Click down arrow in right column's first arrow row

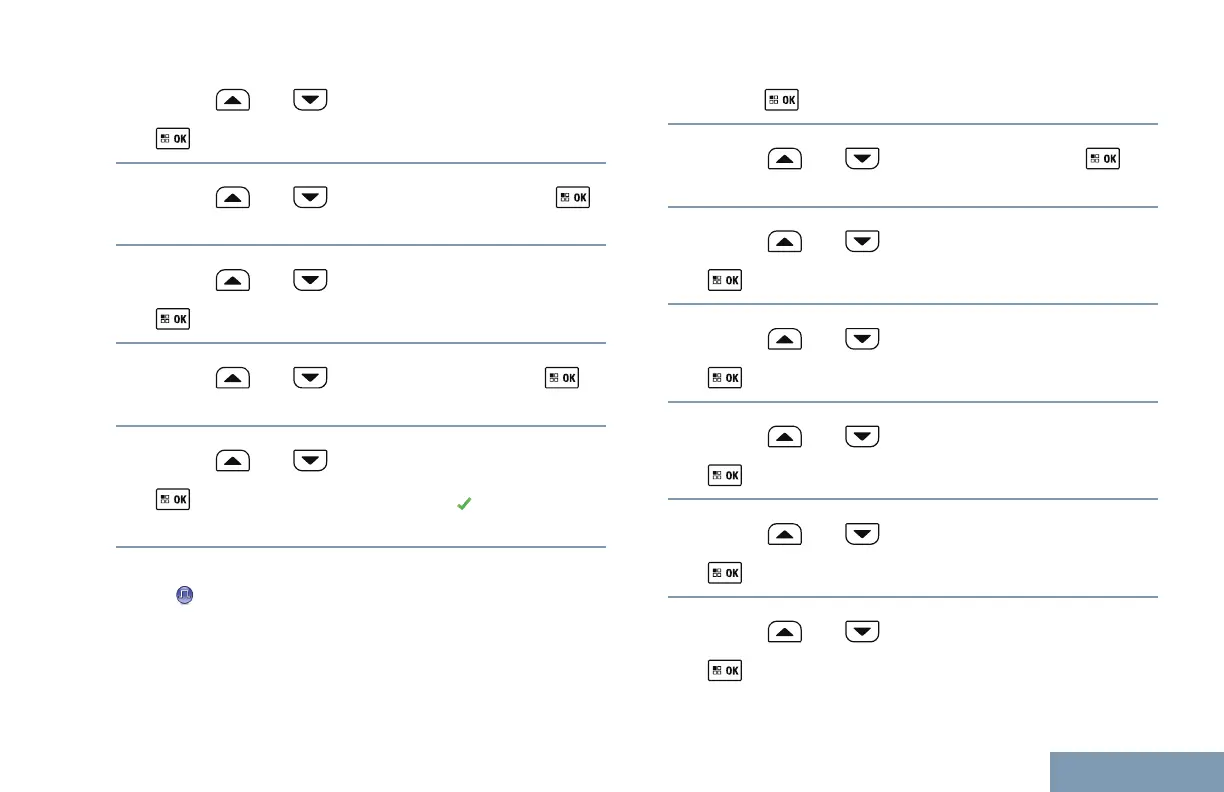pos(862,158)
